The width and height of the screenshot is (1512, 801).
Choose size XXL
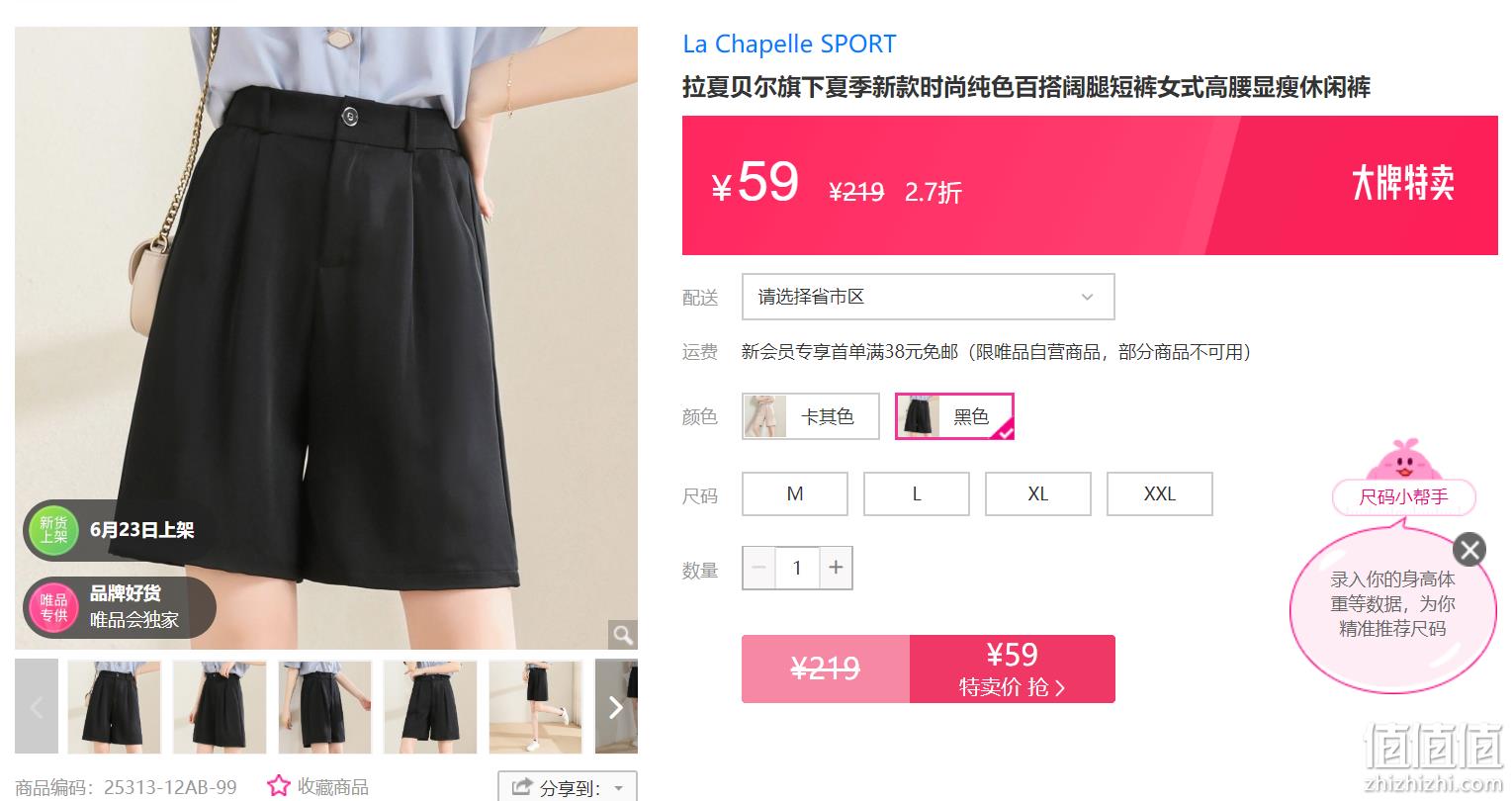pyautogui.click(x=1159, y=493)
